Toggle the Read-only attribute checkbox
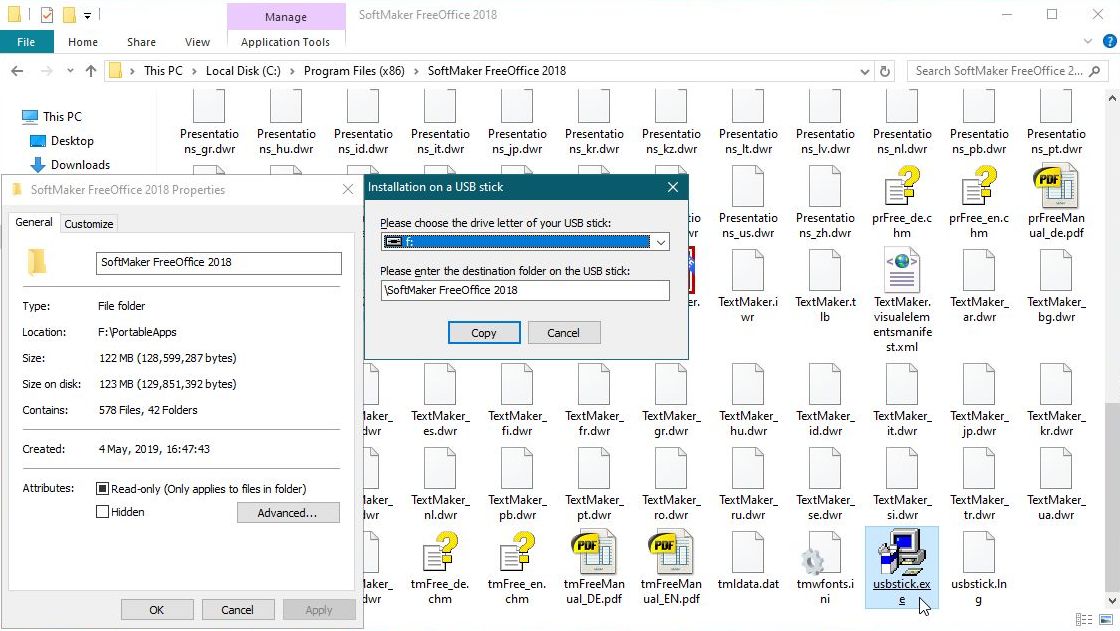This screenshot has height=631, width=1120. 102,489
